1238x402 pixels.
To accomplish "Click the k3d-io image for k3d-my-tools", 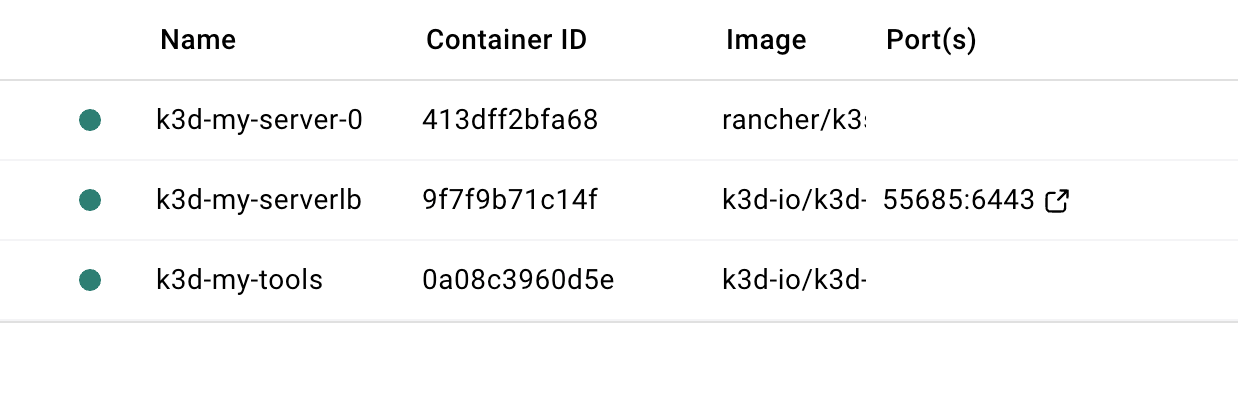I will tap(794, 281).
